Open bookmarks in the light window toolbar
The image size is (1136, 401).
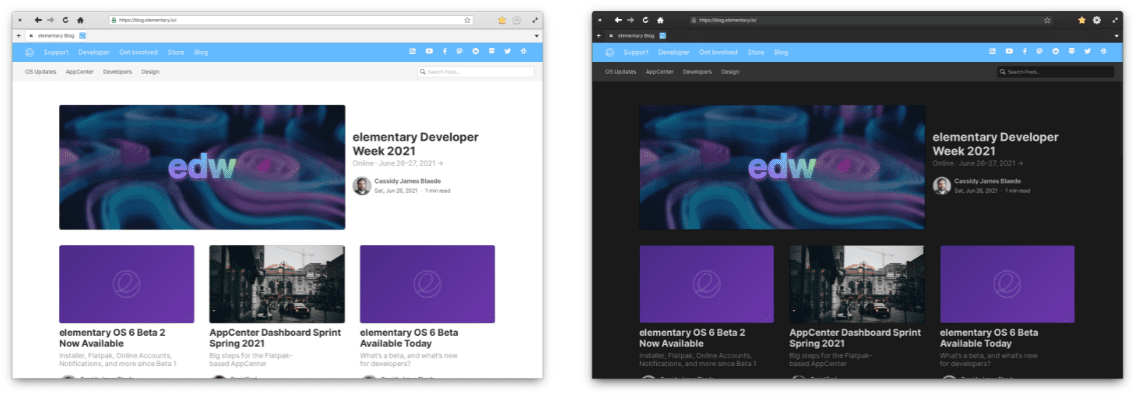point(502,20)
